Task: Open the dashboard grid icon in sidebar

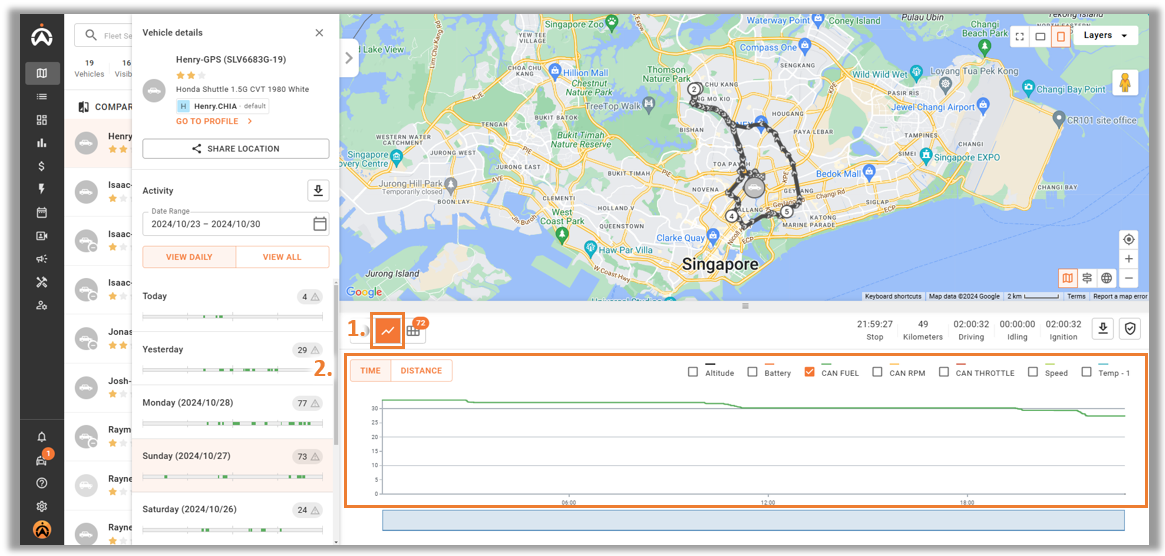Action: [42, 120]
